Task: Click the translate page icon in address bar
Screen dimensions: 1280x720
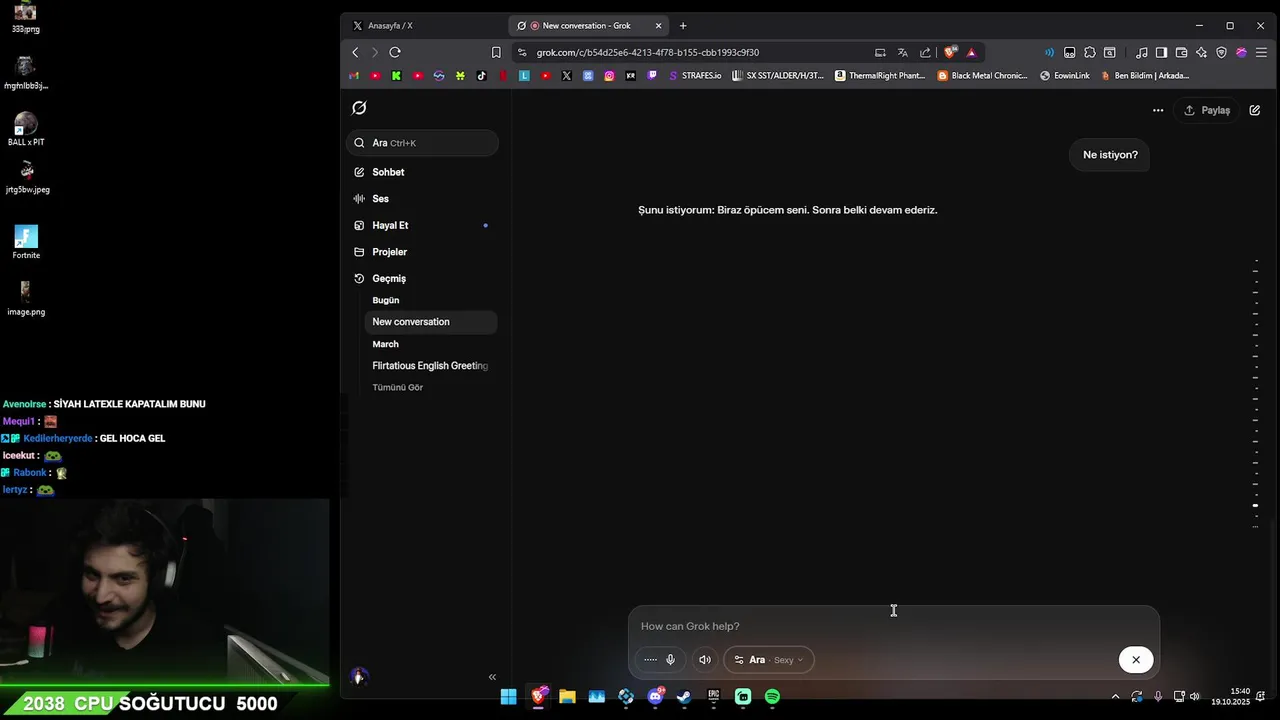Action: click(903, 52)
